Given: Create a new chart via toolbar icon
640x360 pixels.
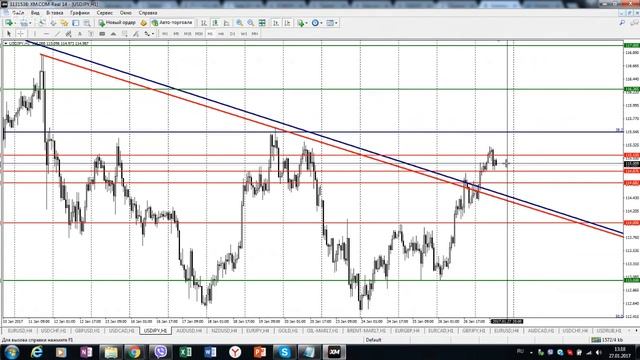Looking at the screenshot, I should click(9, 23).
